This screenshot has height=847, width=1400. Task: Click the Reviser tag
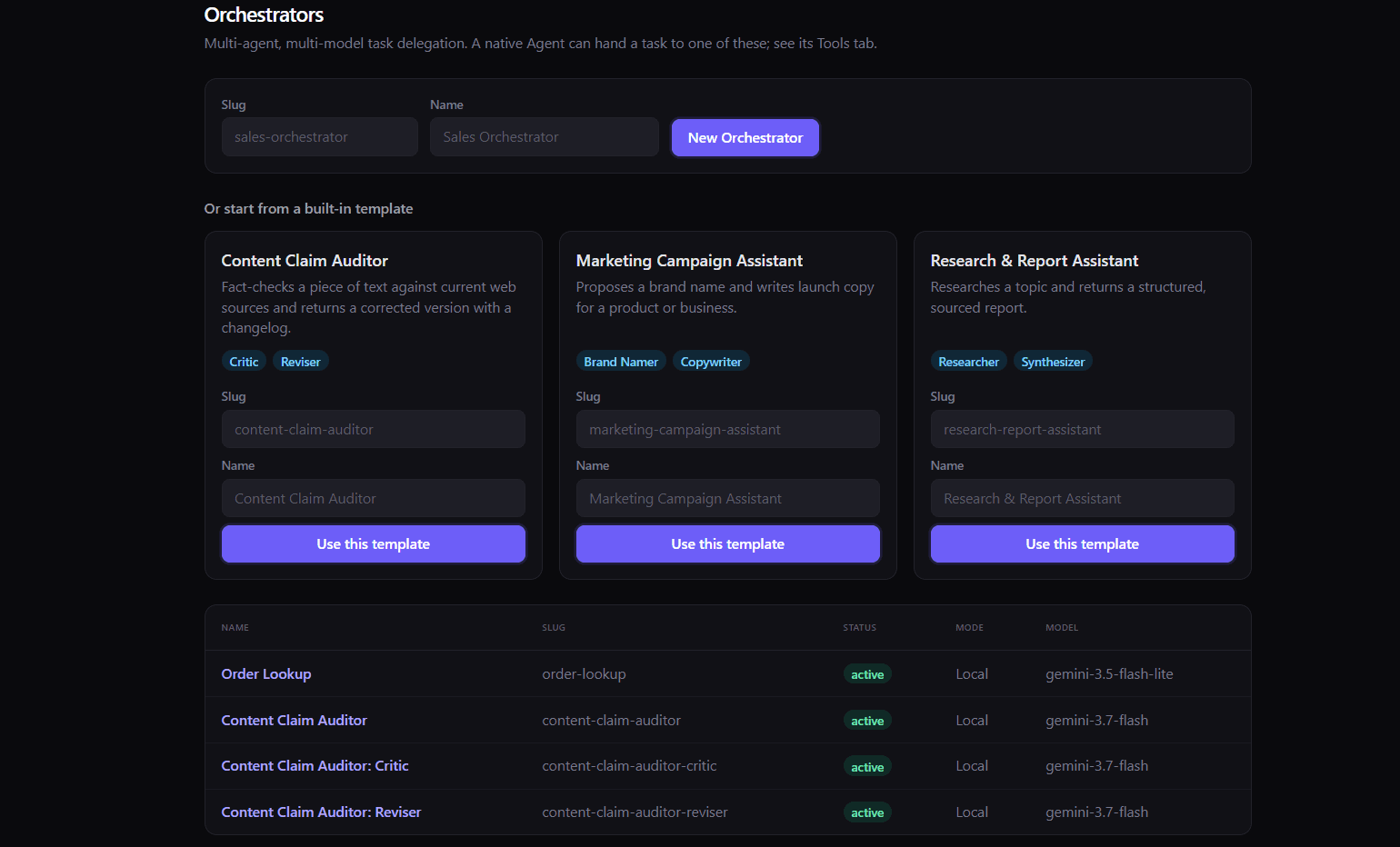pos(301,362)
